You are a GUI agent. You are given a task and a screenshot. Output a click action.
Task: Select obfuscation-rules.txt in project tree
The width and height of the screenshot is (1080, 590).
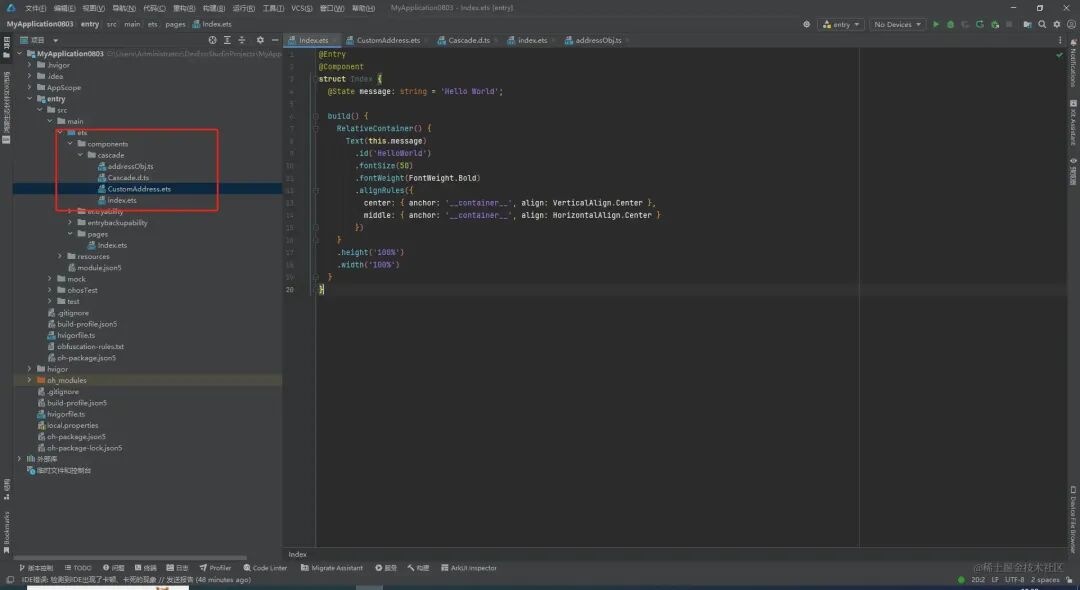pyautogui.click(x=90, y=346)
